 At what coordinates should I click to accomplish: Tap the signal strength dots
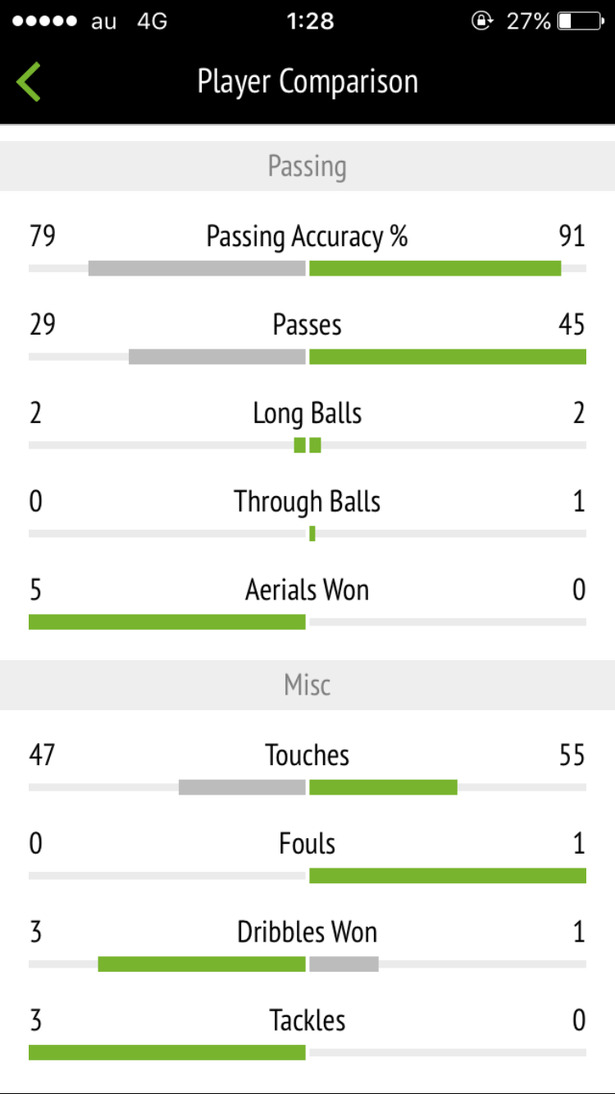pyautogui.click(x=44, y=22)
